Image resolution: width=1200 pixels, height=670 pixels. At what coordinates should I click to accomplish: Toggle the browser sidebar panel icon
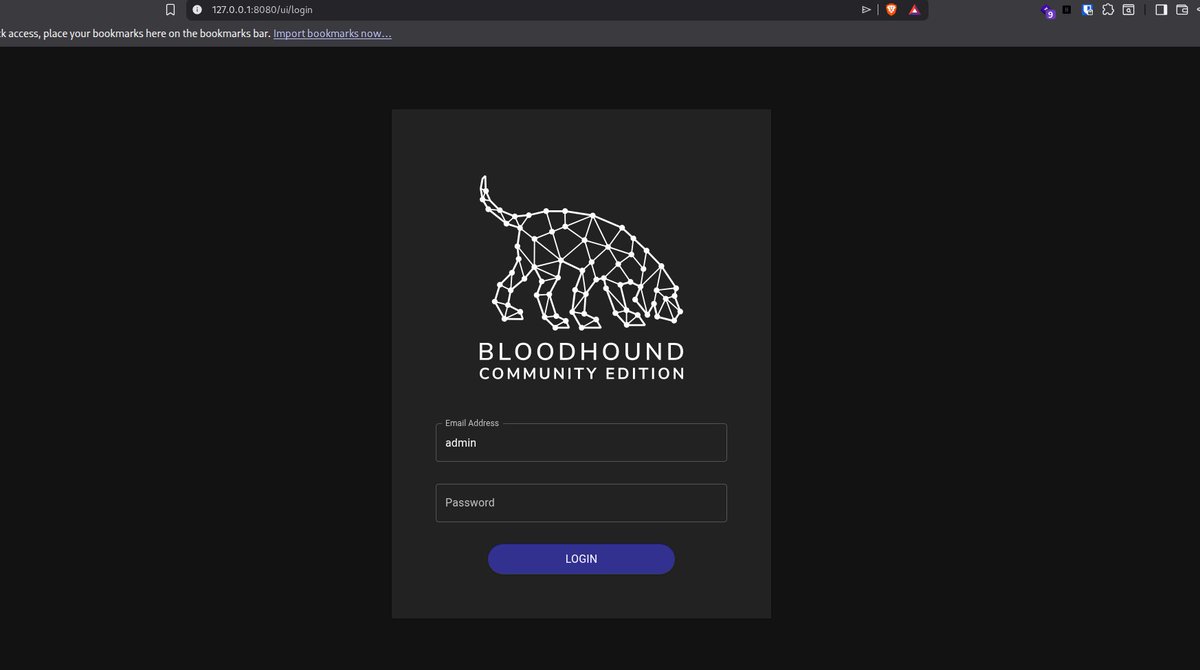coord(1161,9)
